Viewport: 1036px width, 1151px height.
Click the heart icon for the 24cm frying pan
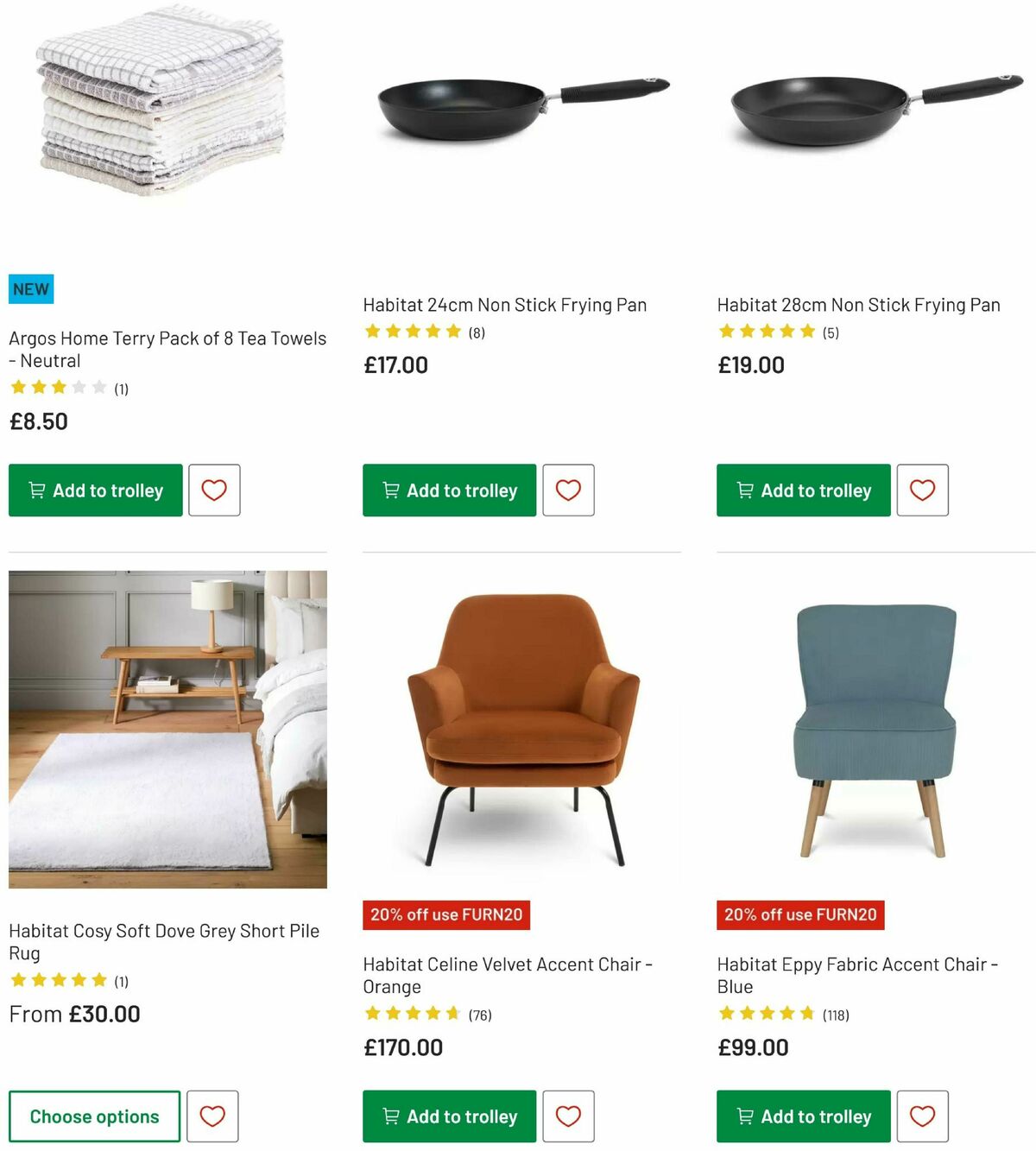click(568, 490)
